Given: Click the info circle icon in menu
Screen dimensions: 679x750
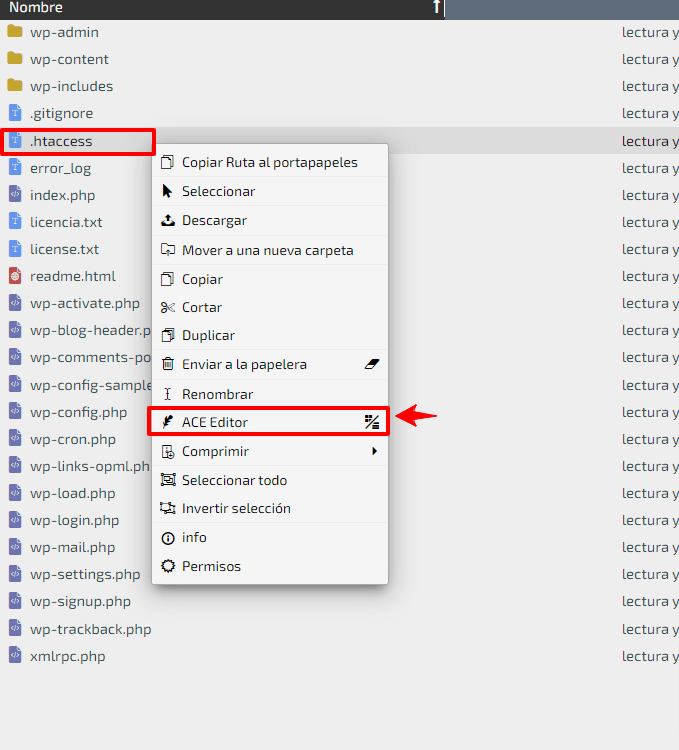Looking at the screenshot, I should coord(168,538).
